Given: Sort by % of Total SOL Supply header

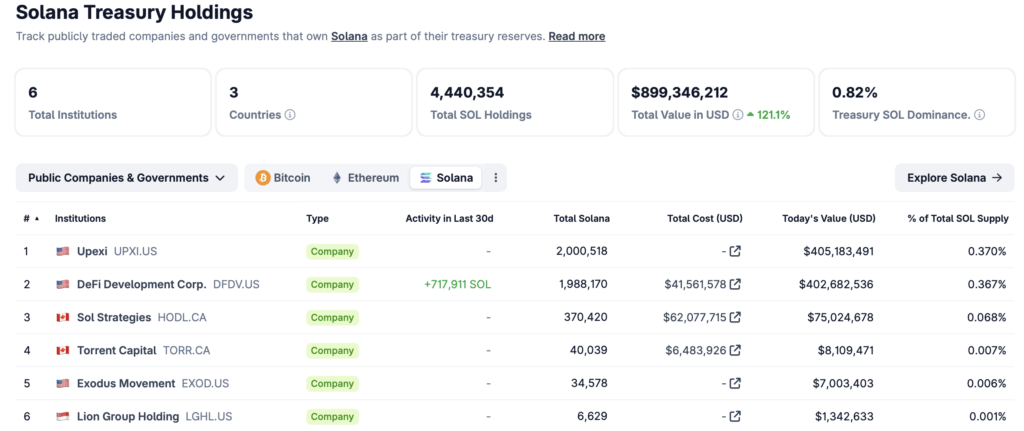Looking at the screenshot, I should pos(958,219).
